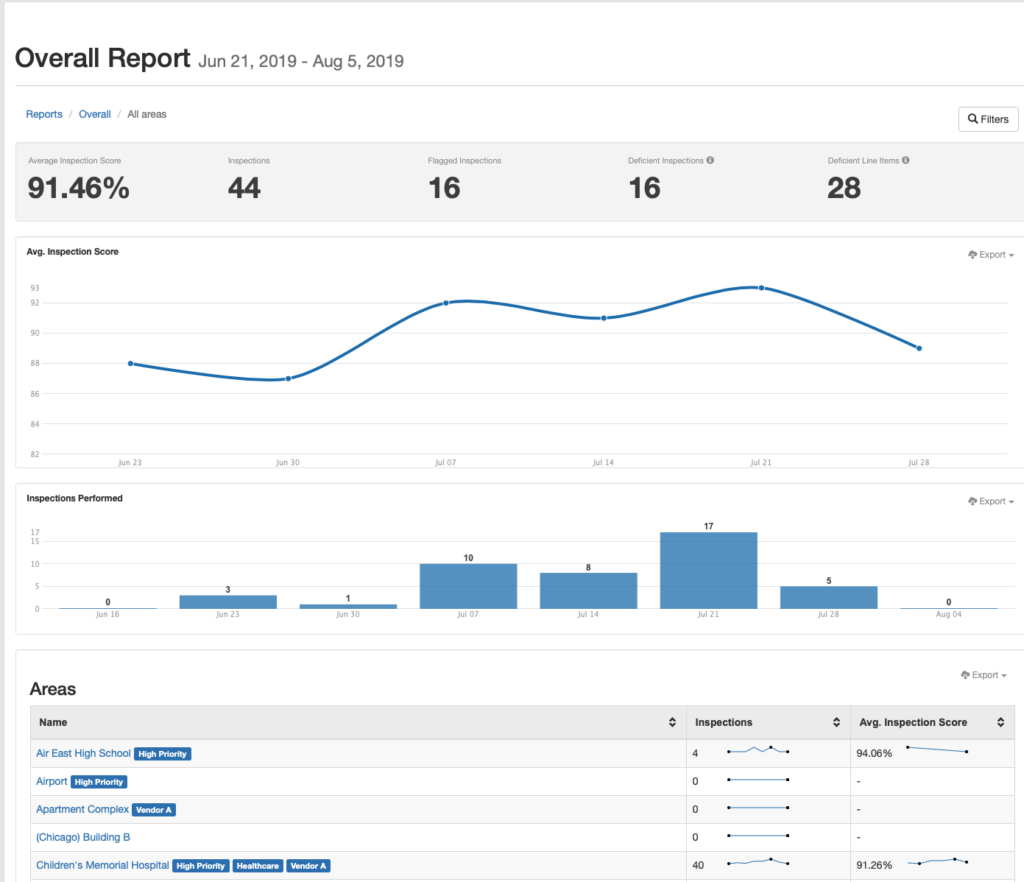Click the Jul 21 bar showing 17 inspections
The height and width of the screenshot is (882, 1024).
(708, 570)
